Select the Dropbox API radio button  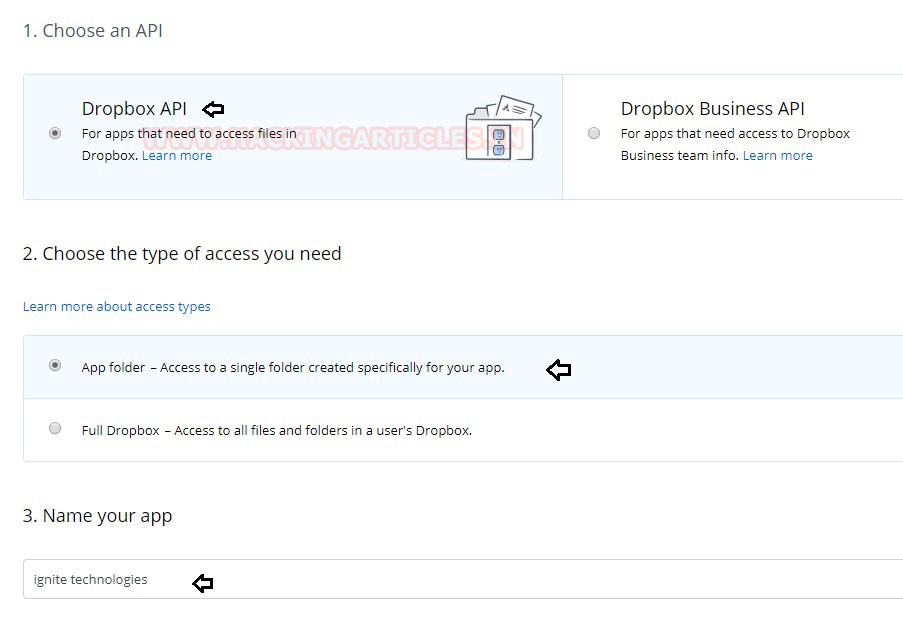(x=55, y=134)
